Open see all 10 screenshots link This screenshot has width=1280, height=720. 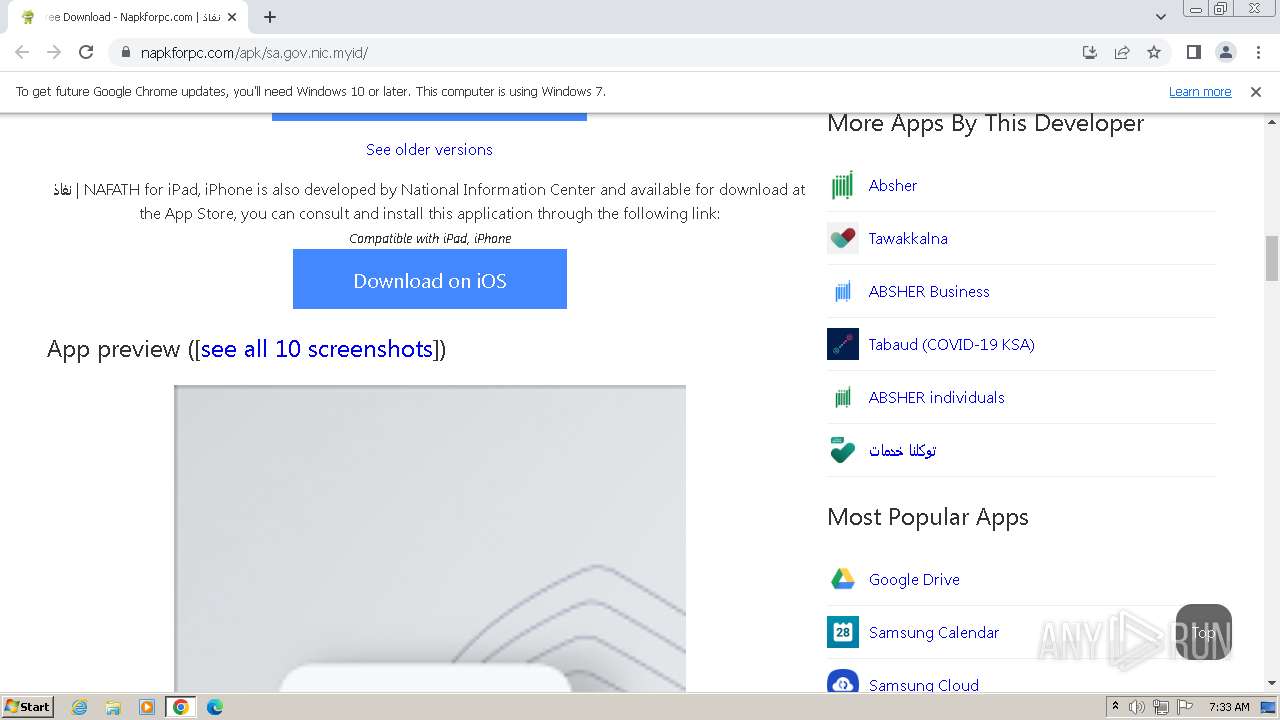[317, 348]
